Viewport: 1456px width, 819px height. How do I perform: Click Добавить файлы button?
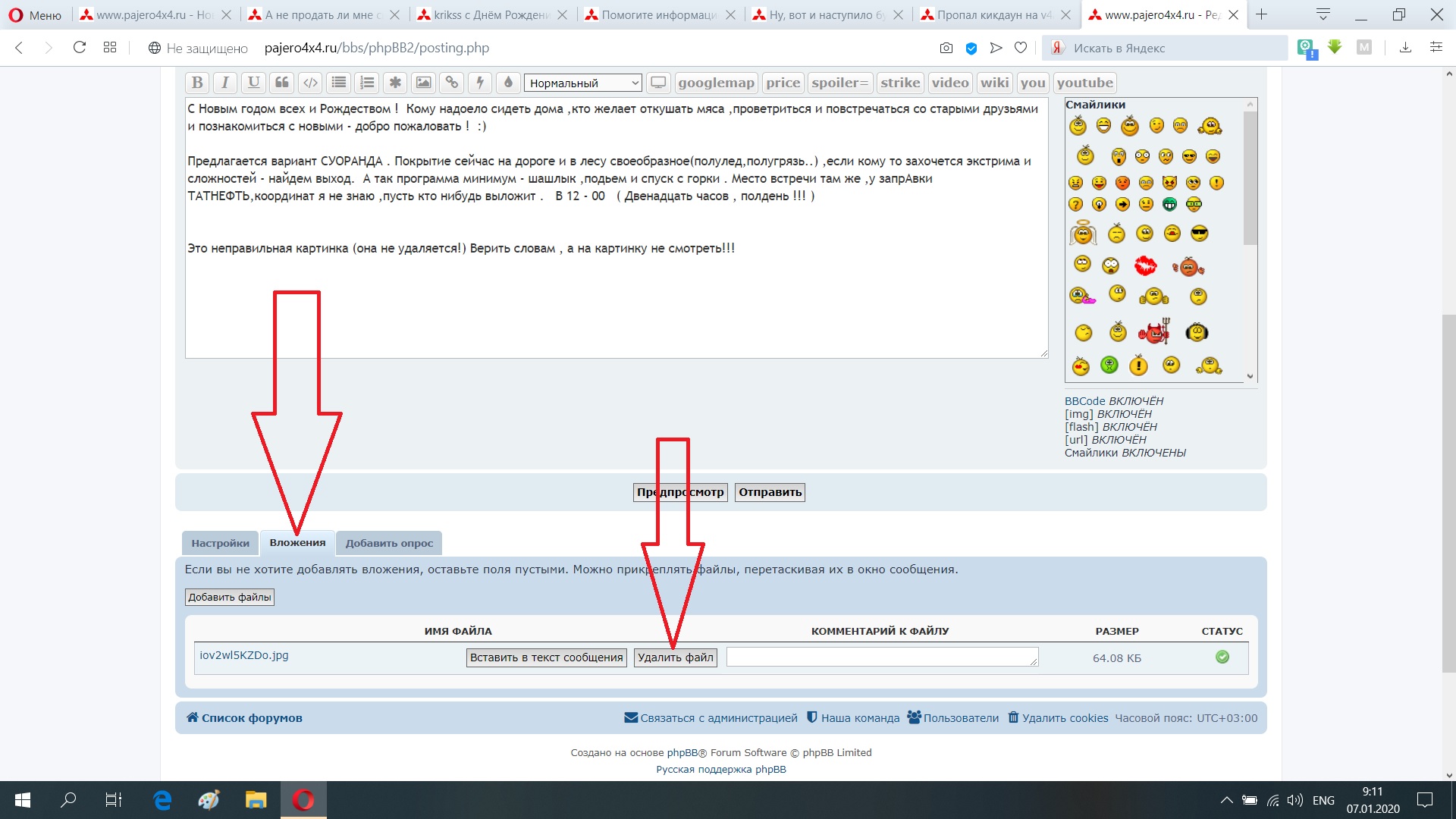click(x=229, y=598)
